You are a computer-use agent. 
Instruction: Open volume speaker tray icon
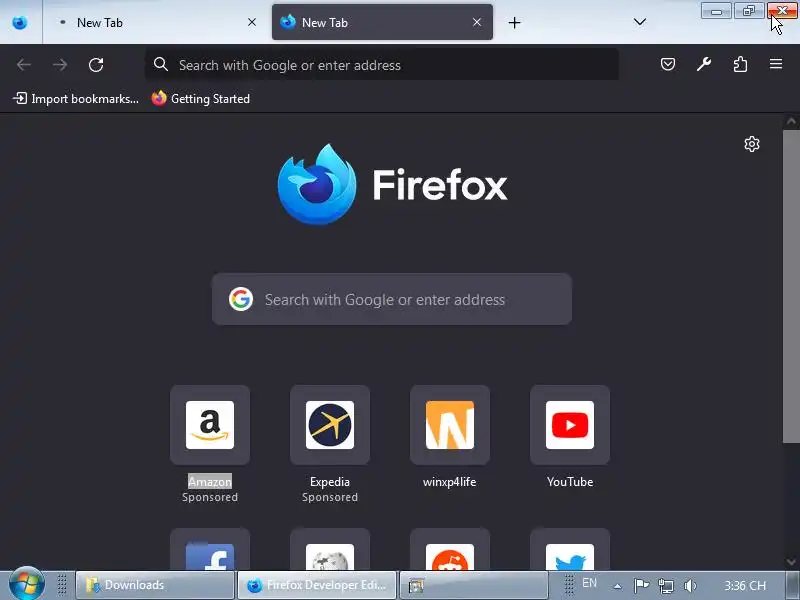click(690, 586)
